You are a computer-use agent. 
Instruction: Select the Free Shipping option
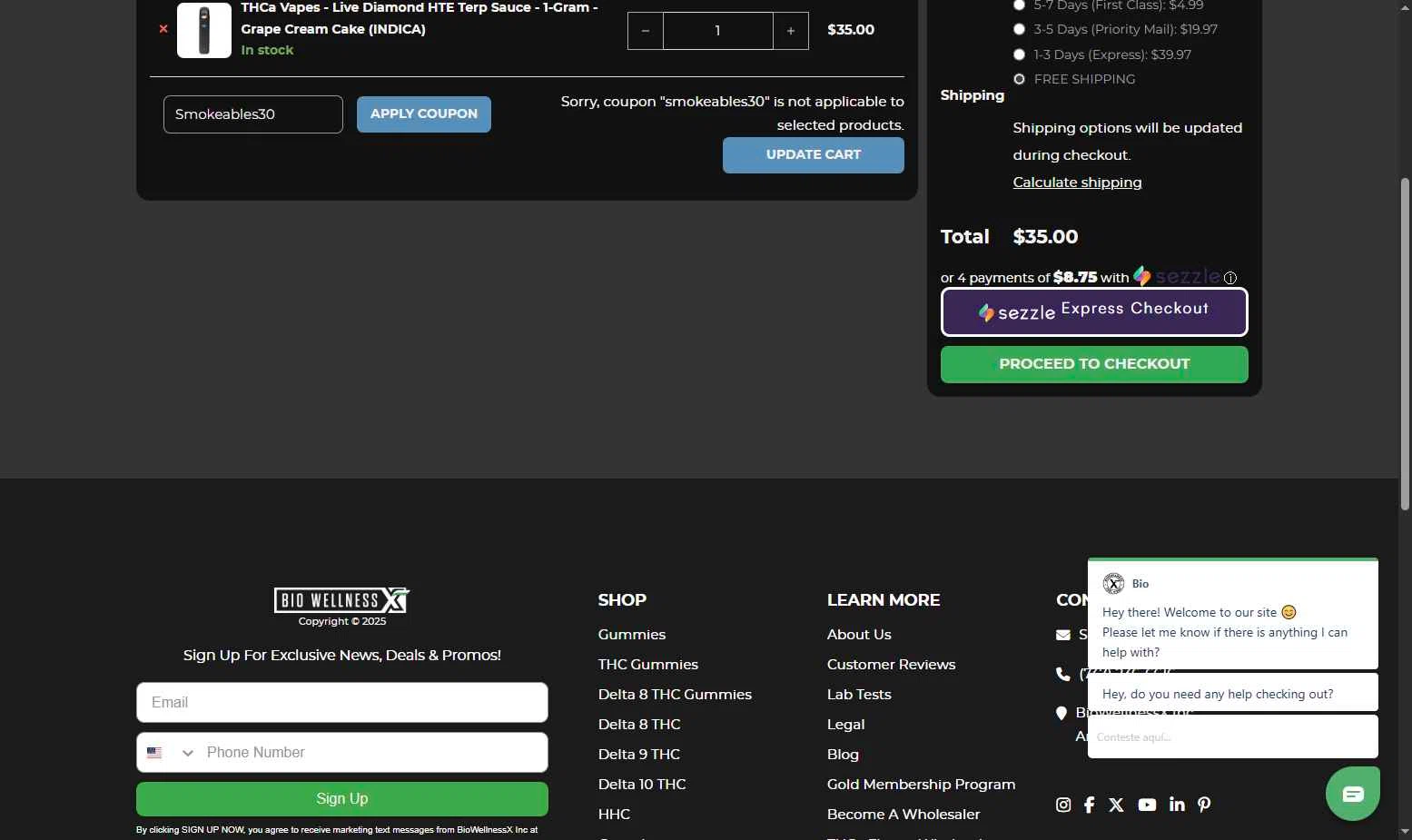1019,79
